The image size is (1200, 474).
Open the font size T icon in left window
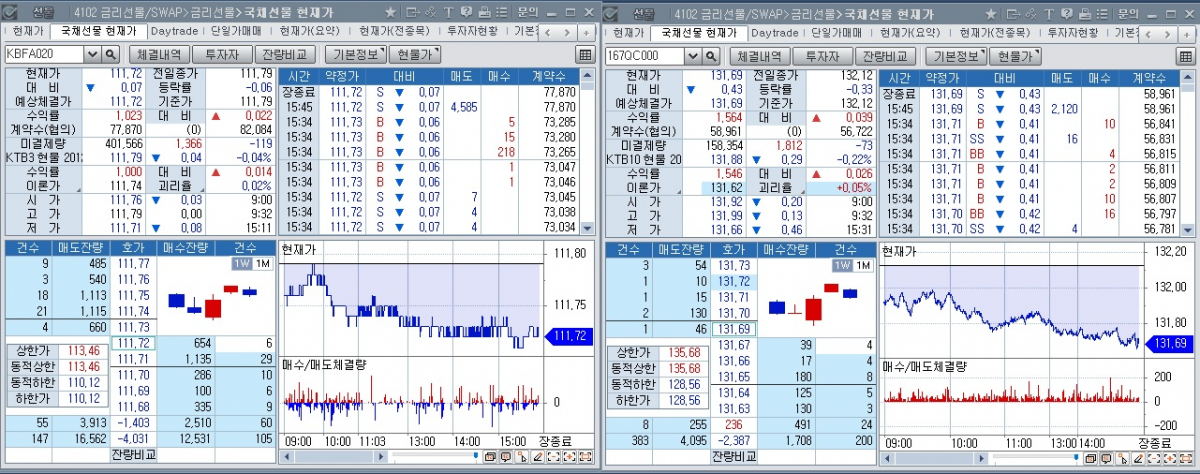click(x=448, y=12)
